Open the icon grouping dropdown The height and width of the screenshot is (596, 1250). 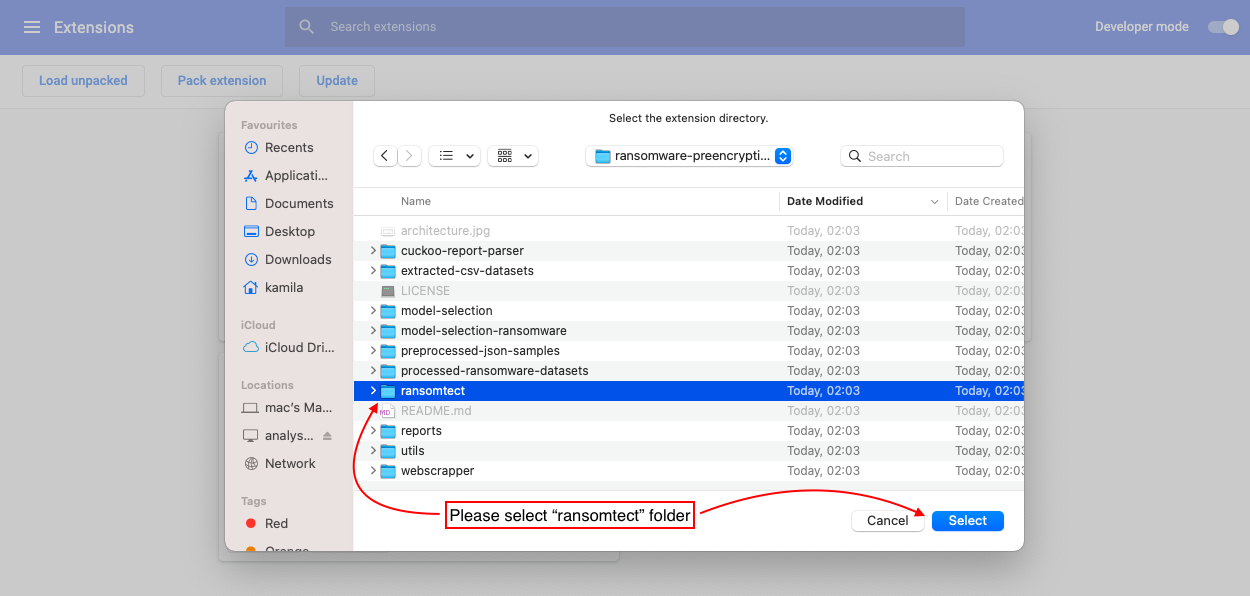(513, 156)
